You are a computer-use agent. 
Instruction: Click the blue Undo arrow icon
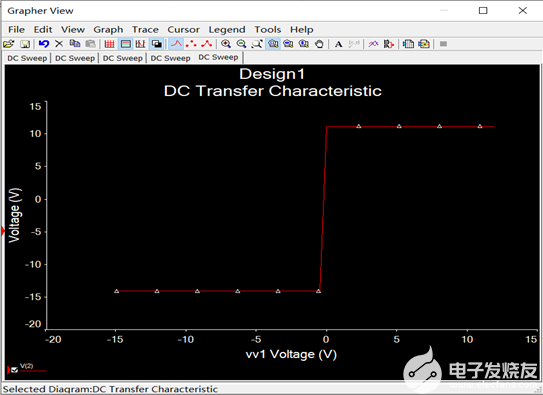(x=44, y=44)
